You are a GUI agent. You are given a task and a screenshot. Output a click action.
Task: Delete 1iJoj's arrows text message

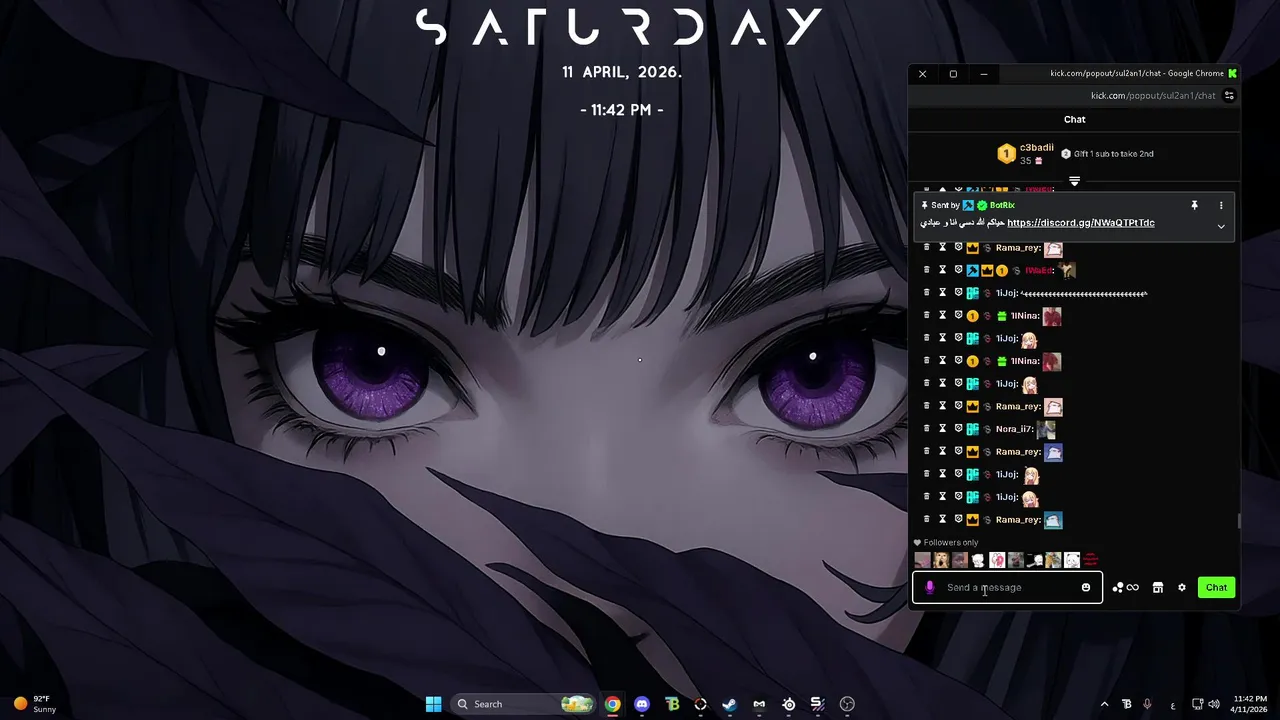coord(926,293)
